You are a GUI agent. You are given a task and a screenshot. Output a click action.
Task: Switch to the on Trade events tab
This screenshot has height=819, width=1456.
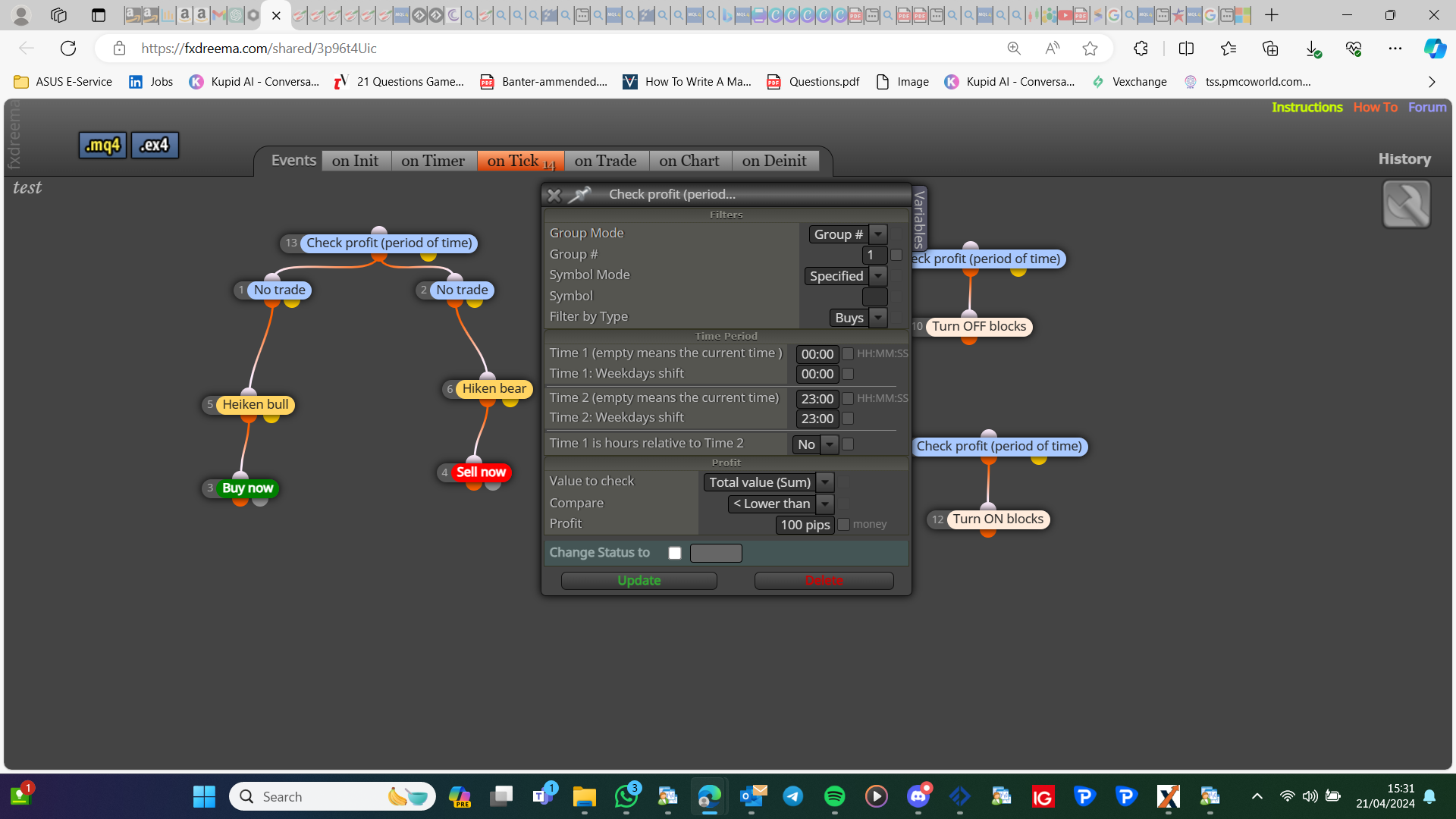pos(606,161)
